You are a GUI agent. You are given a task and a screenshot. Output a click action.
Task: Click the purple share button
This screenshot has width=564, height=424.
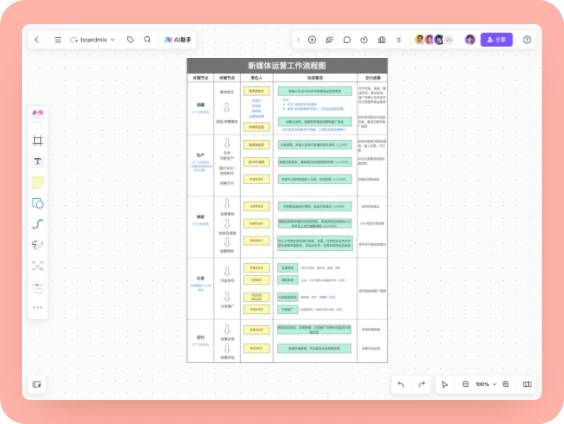(x=496, y=40)
